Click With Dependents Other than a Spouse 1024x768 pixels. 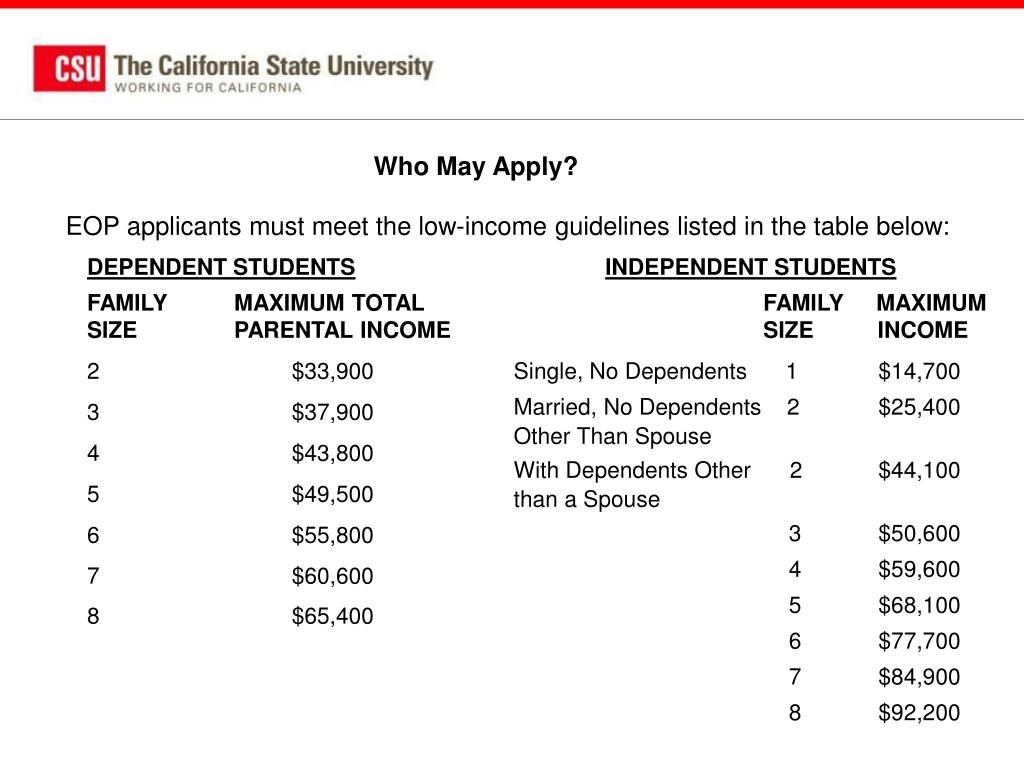[x=632, y=485]
